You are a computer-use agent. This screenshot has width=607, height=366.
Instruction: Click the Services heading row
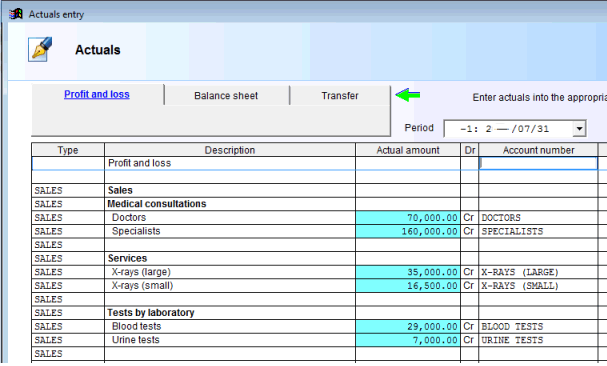pyautogui.click(x=230, y=258)
